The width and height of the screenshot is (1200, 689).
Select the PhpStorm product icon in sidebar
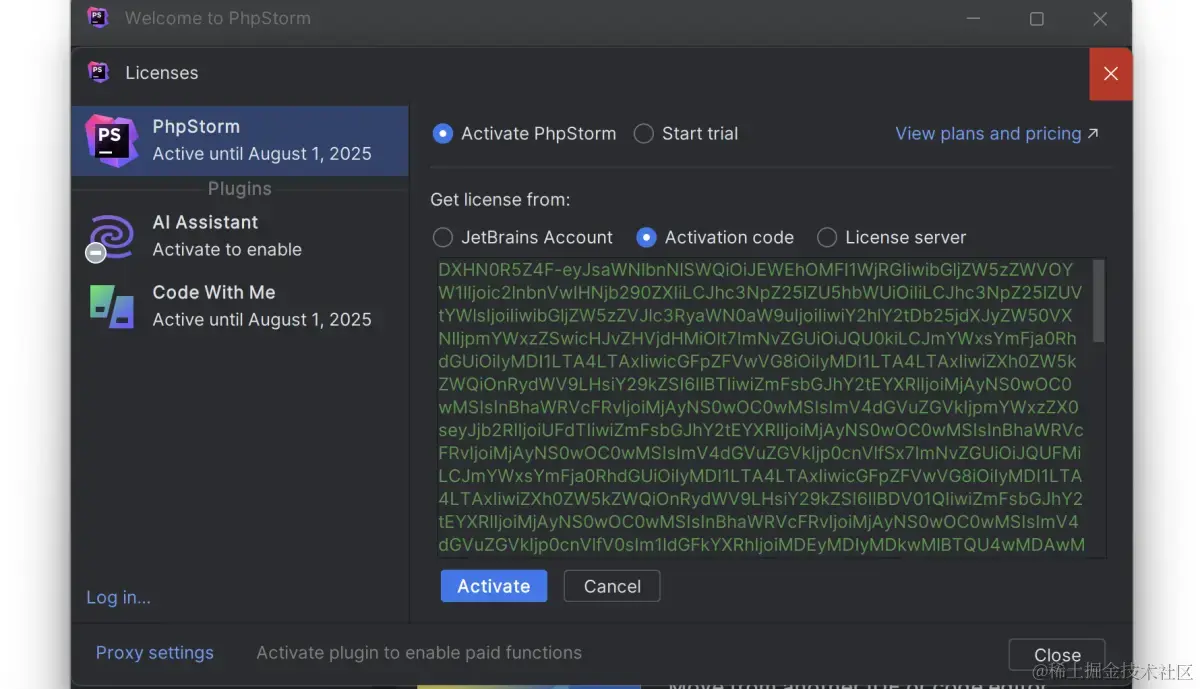pyautogui.click(x=111, y=140)
